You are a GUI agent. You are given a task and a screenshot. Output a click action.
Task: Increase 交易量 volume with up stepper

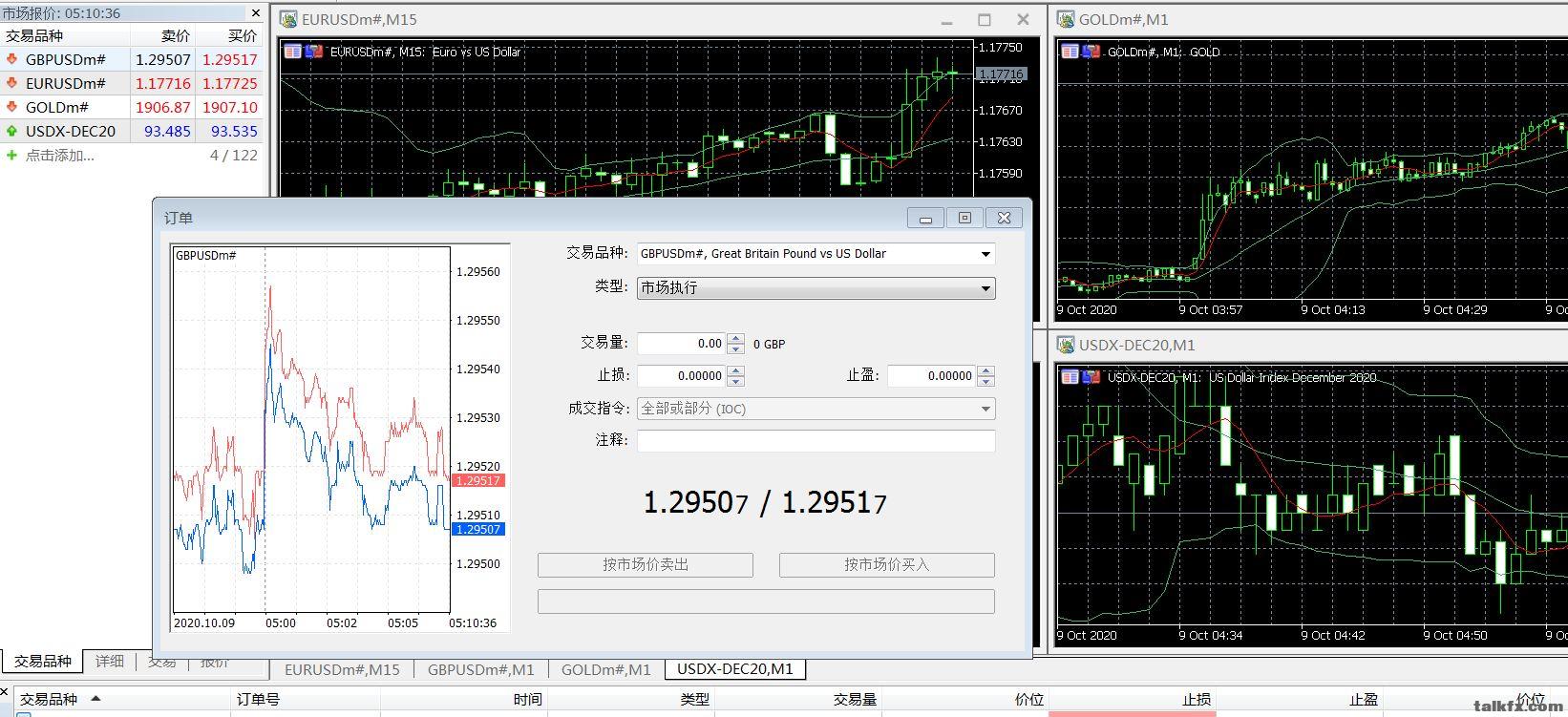click(x=735, y=339)
